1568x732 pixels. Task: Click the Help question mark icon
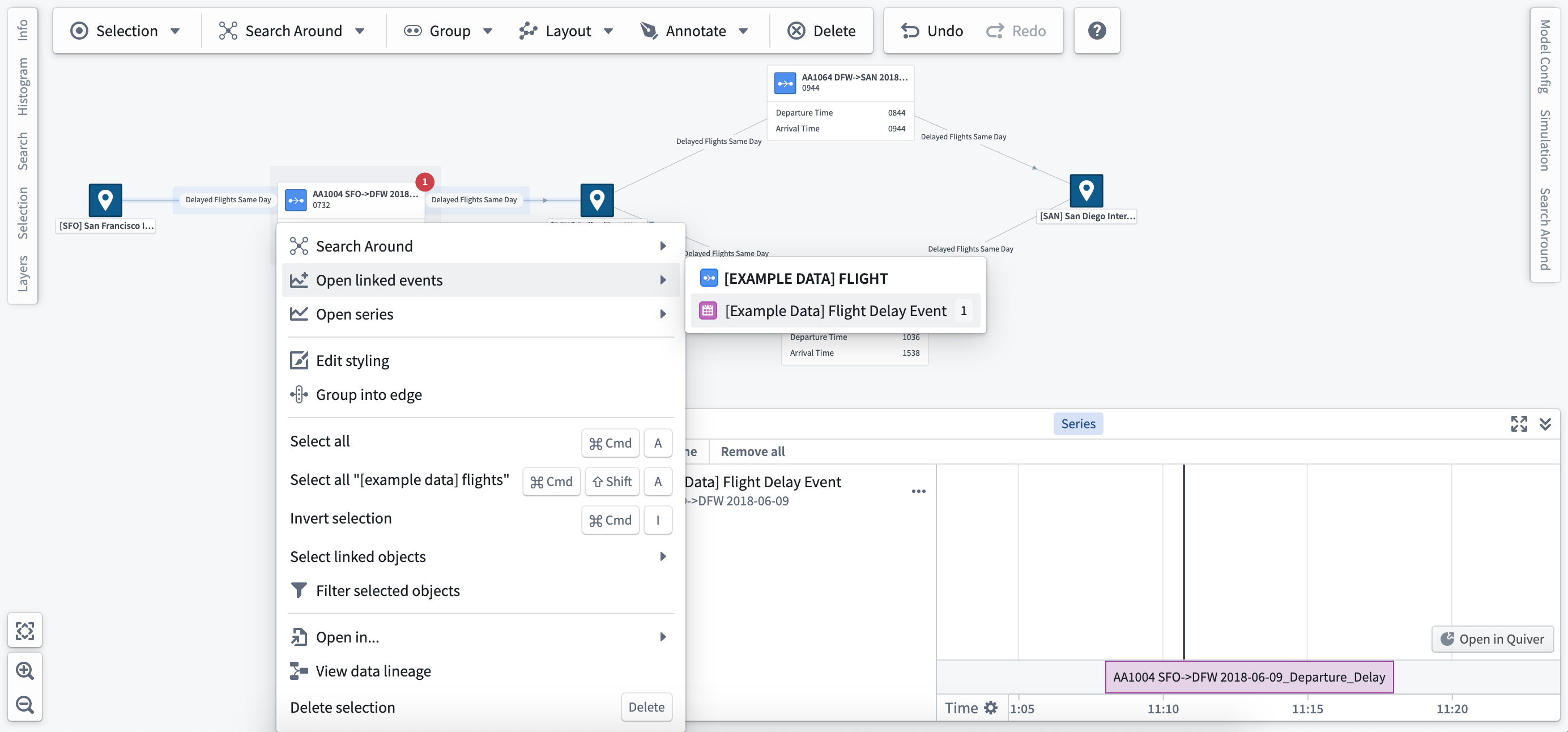pos(1098,29)
